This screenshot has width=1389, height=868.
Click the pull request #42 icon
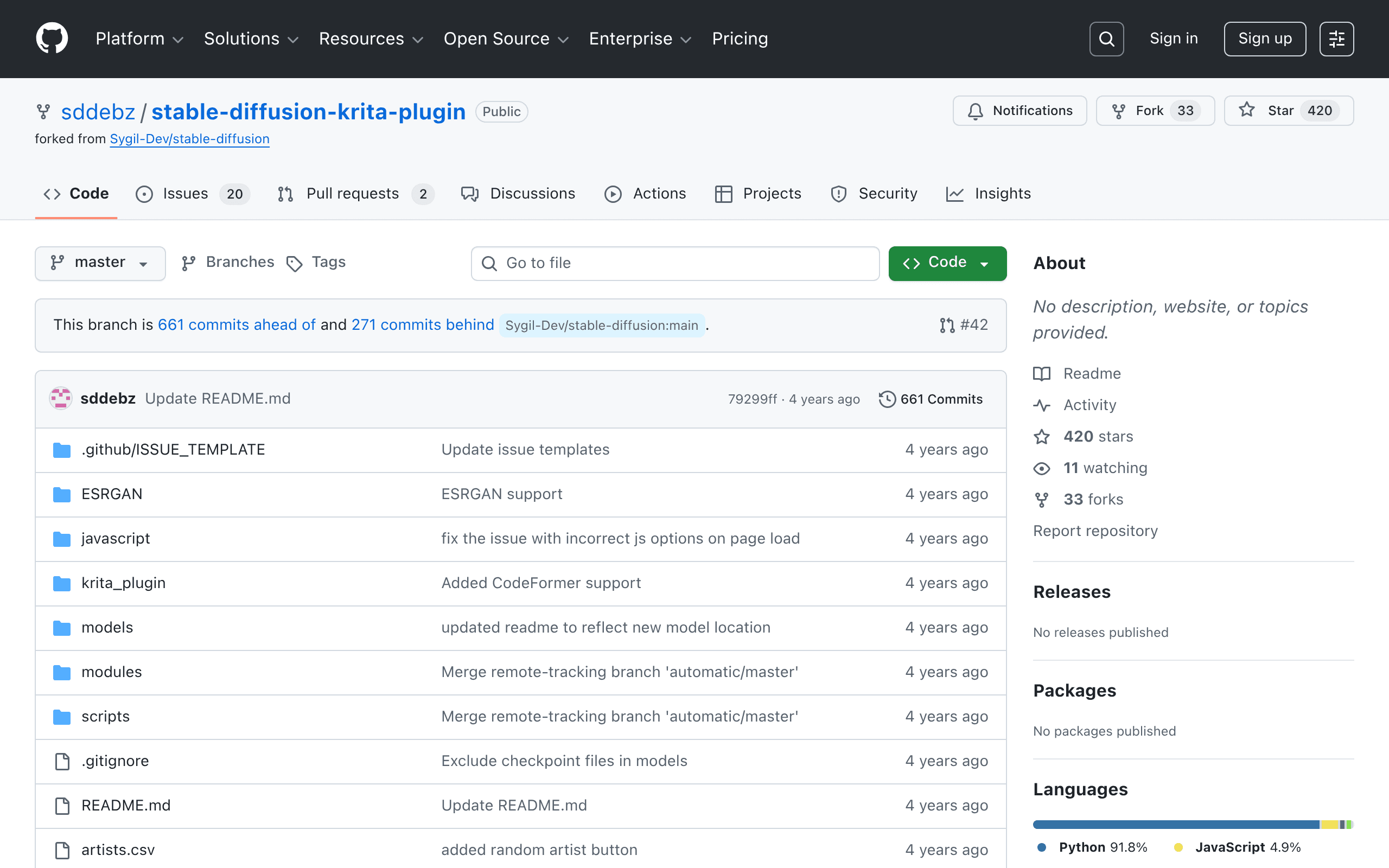[946, 325]
